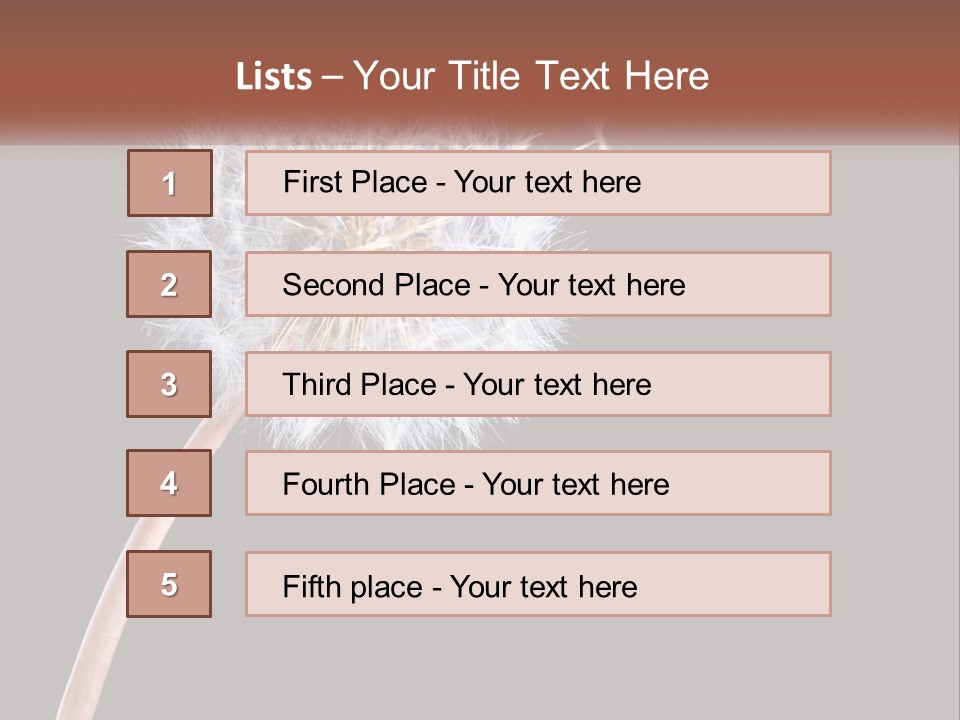Click the number 3 box
960x720 pixels.
(169, 384)
